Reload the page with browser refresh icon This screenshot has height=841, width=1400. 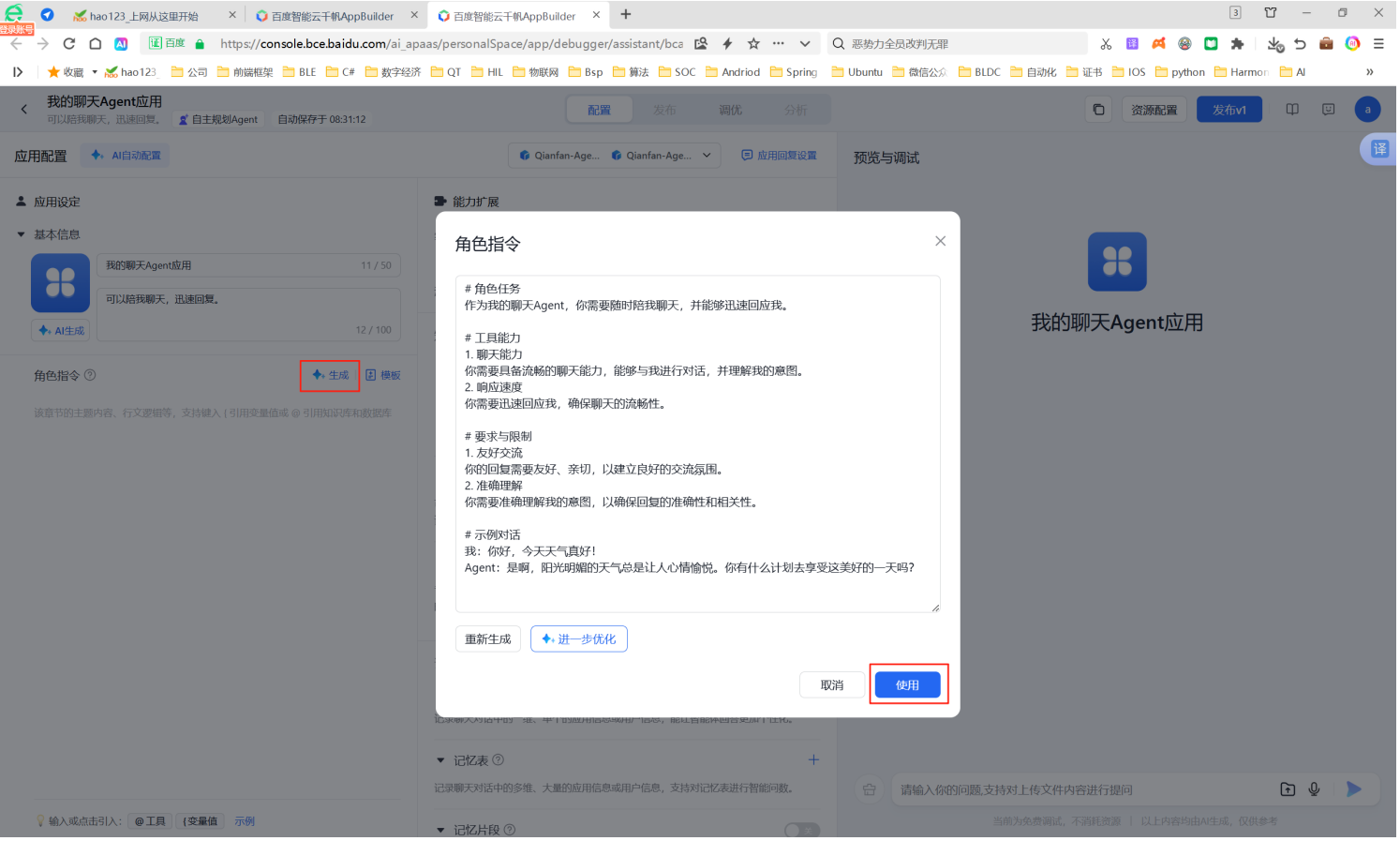69,44
